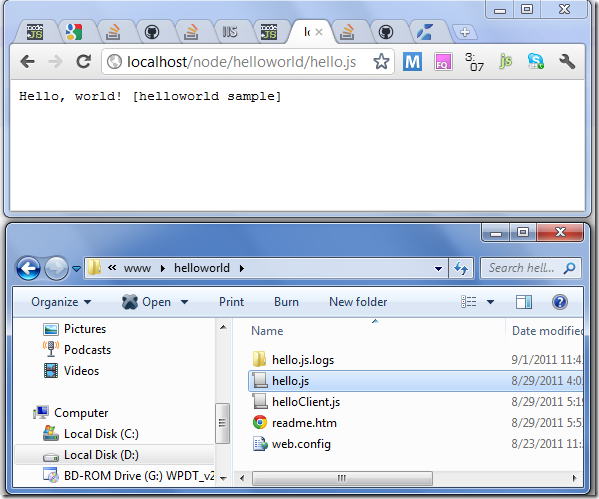599x499 pixels.
Task: Go back in Chrome browser
Action: [28, 61]
